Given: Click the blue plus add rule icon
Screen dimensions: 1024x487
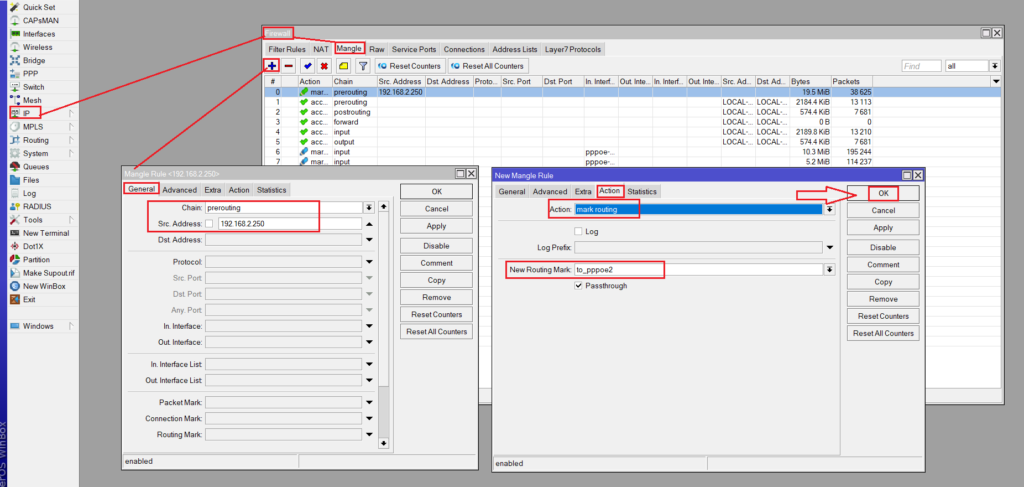Looking at the screenshot, I should coord(271,66).
